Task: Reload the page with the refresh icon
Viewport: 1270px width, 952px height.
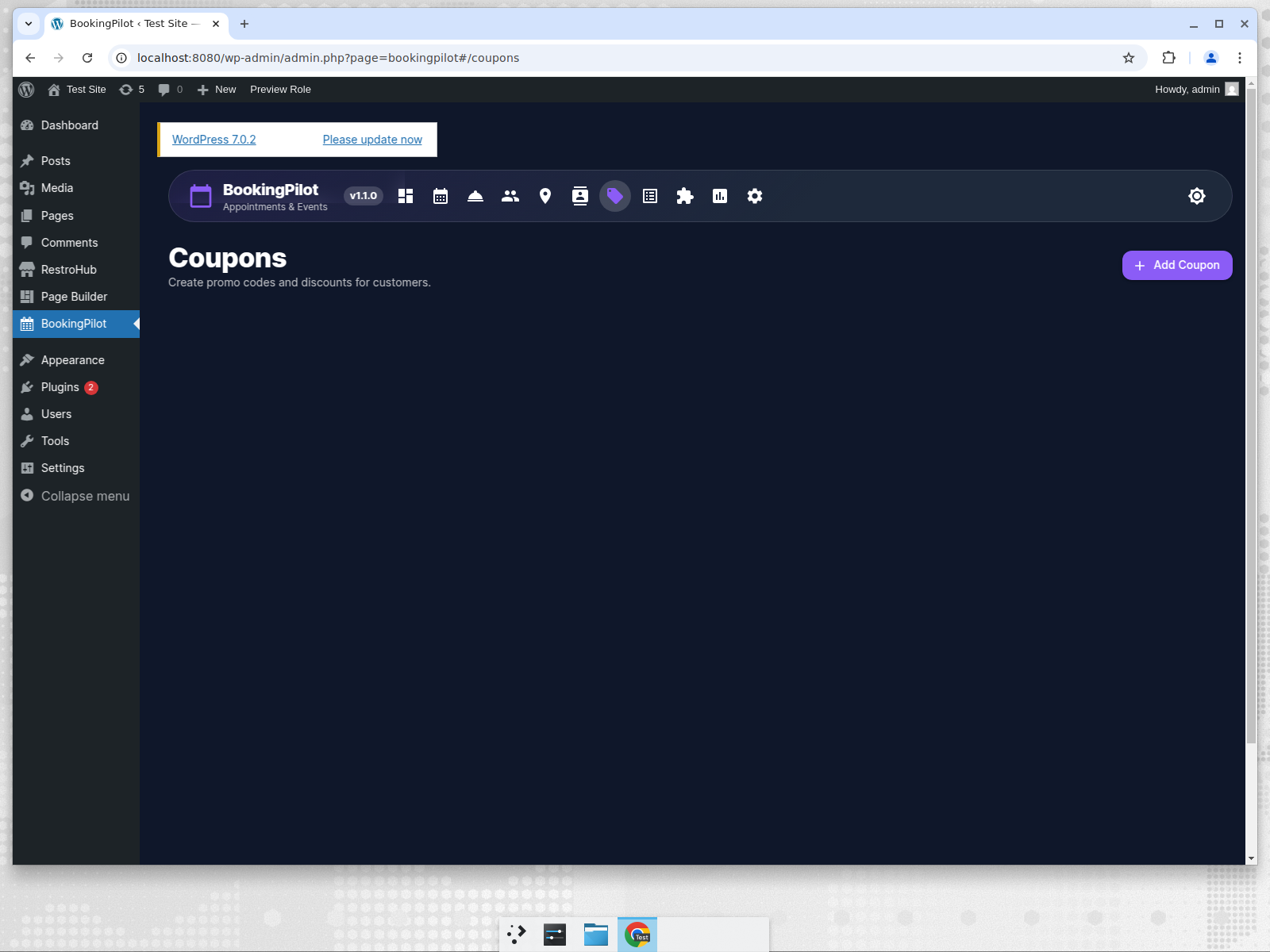Action: point(87,58)
